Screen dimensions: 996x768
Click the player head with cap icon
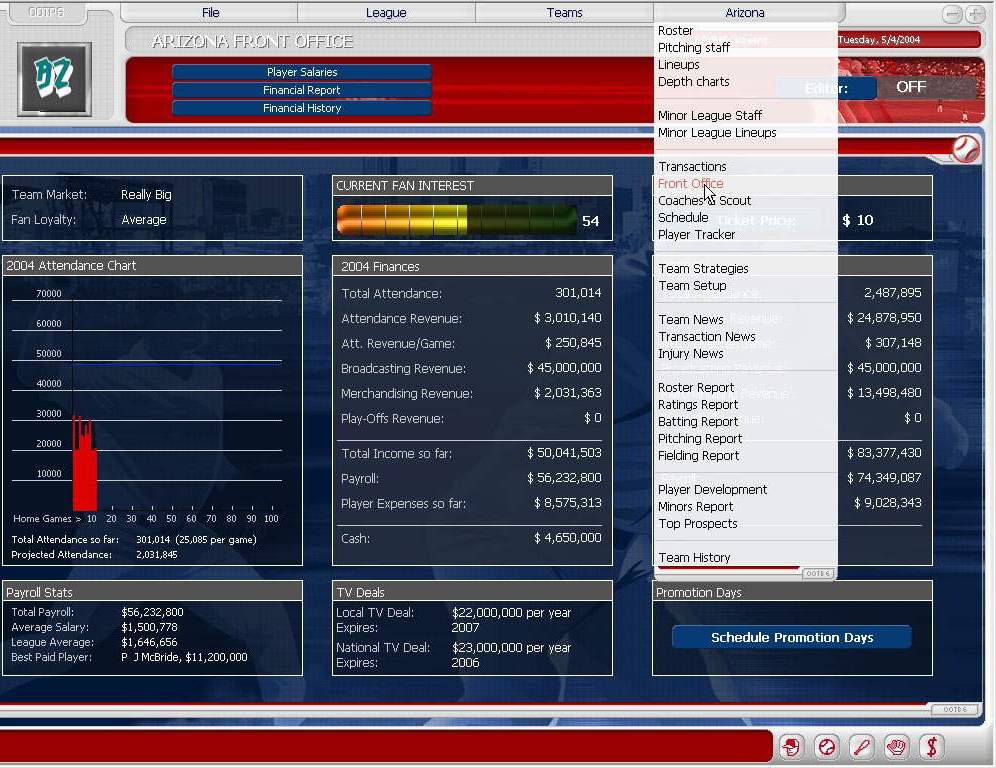click(791, 746)
